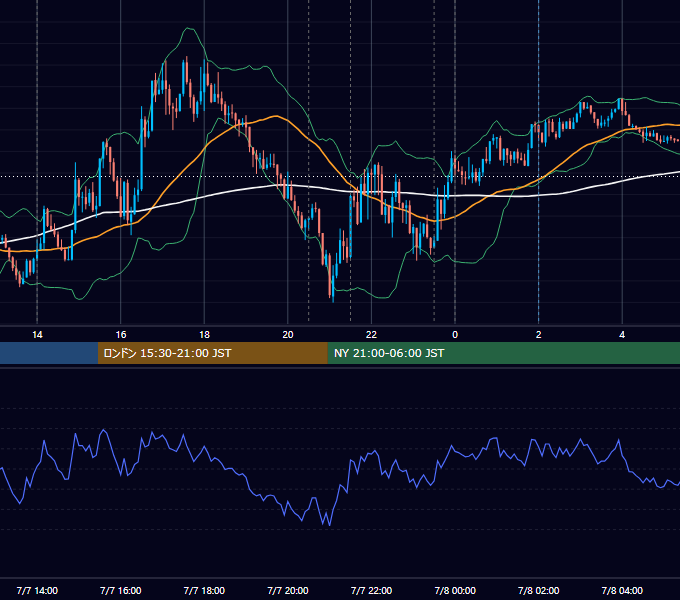Click the 7/8 02:00 date label
Screen dimensions: 680x600
point(539,590)
